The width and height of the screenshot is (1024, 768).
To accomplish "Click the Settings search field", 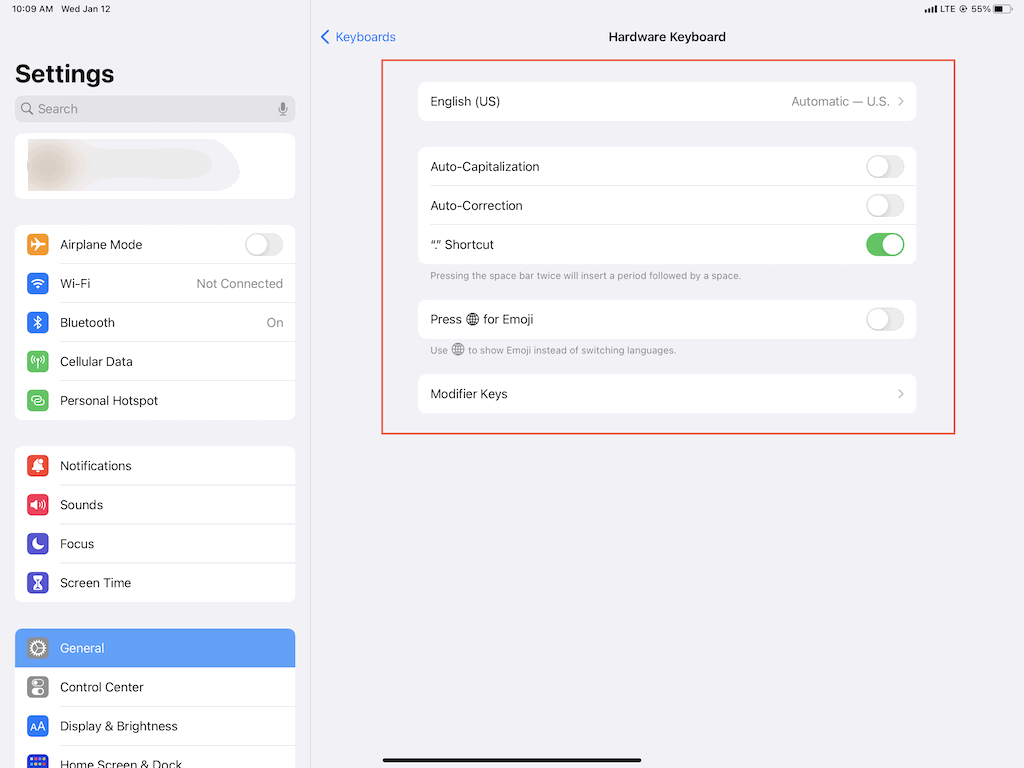I will coord(150,108).
